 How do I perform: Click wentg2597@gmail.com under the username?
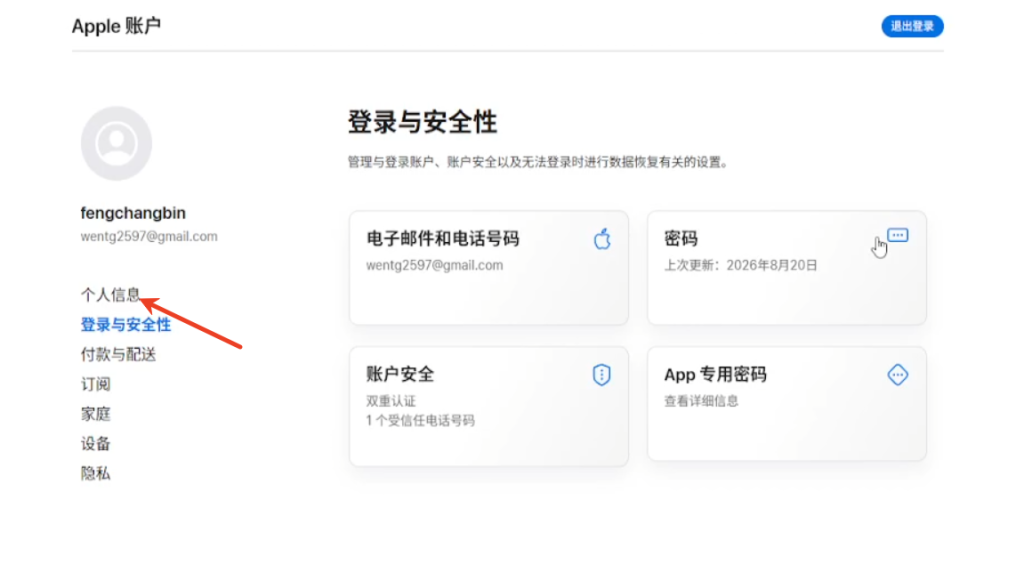[149, 236]
